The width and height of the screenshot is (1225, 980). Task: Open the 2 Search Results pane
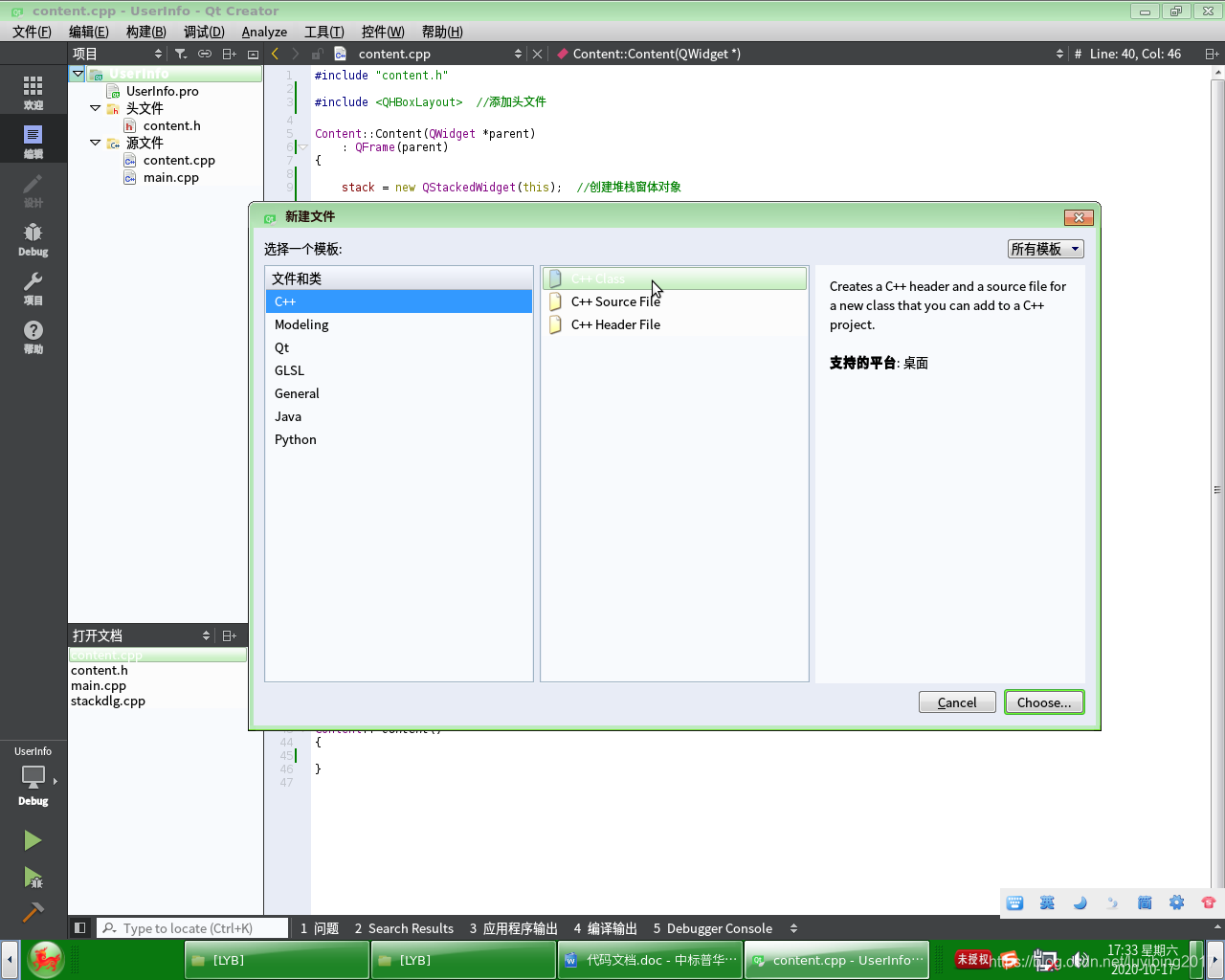404,928
